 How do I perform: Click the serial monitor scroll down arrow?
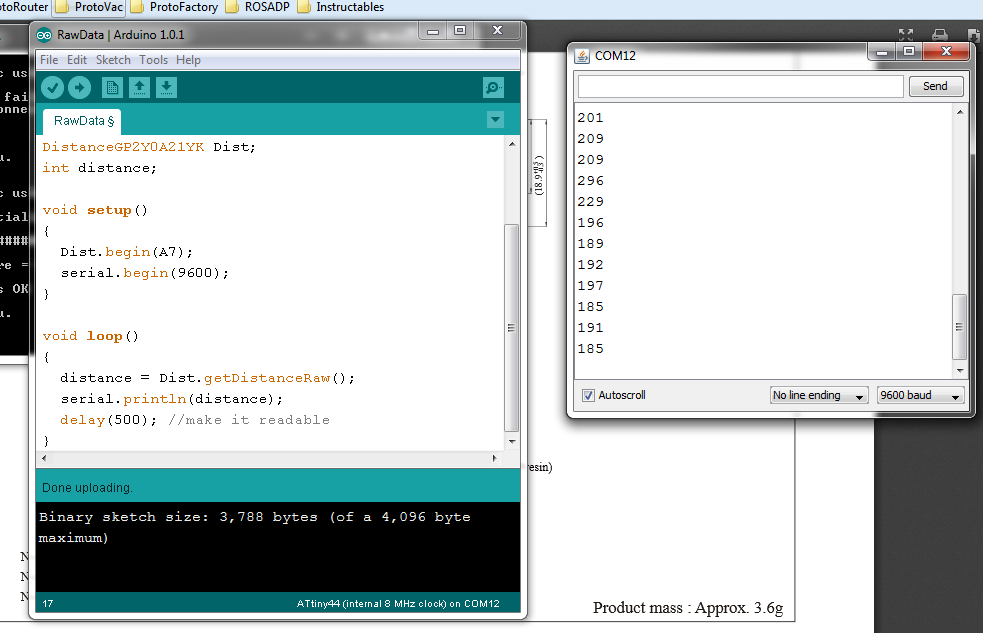pos(960,371)
